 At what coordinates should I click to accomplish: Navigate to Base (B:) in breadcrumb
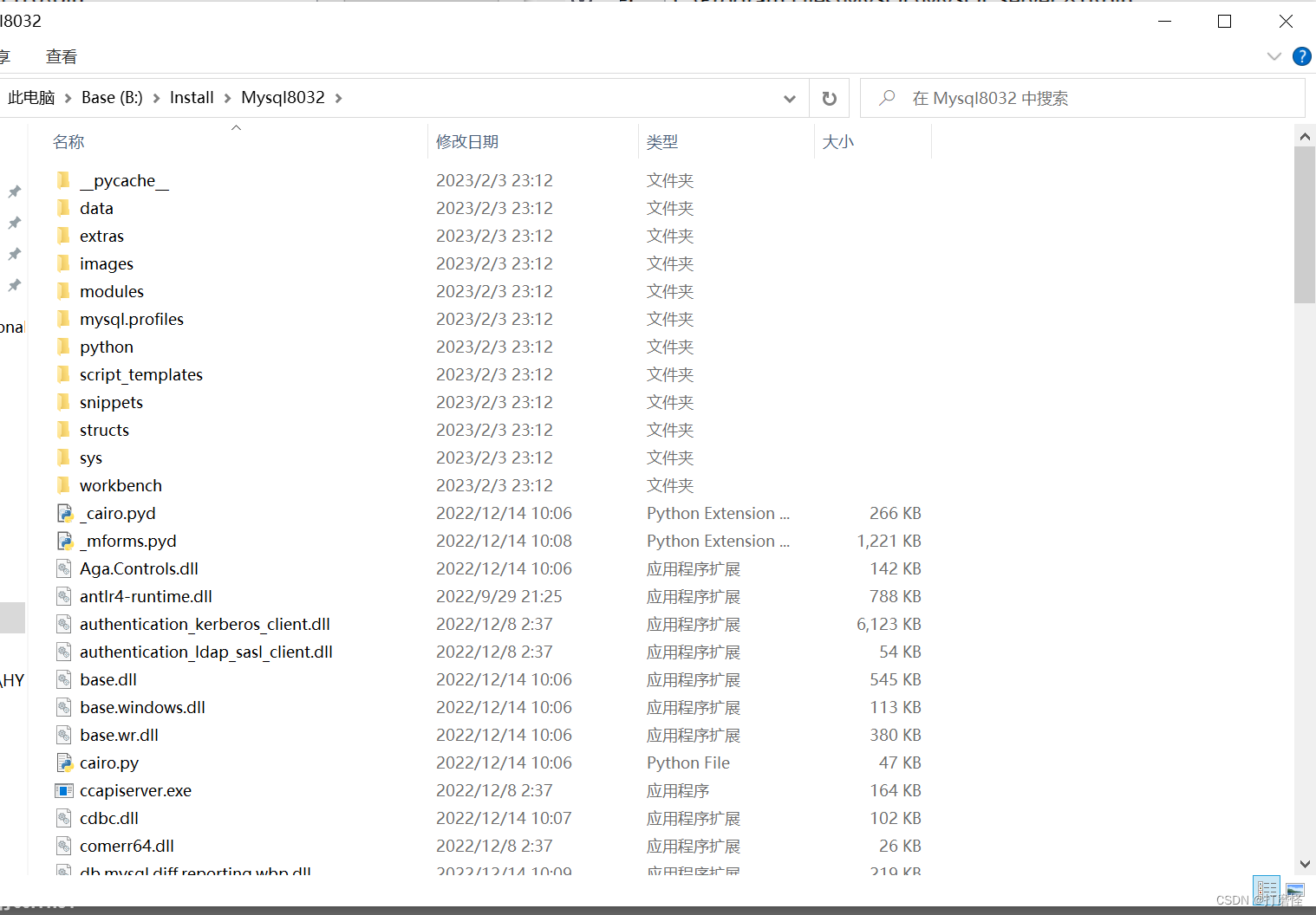pyautogui.click(x=112, y=98)
